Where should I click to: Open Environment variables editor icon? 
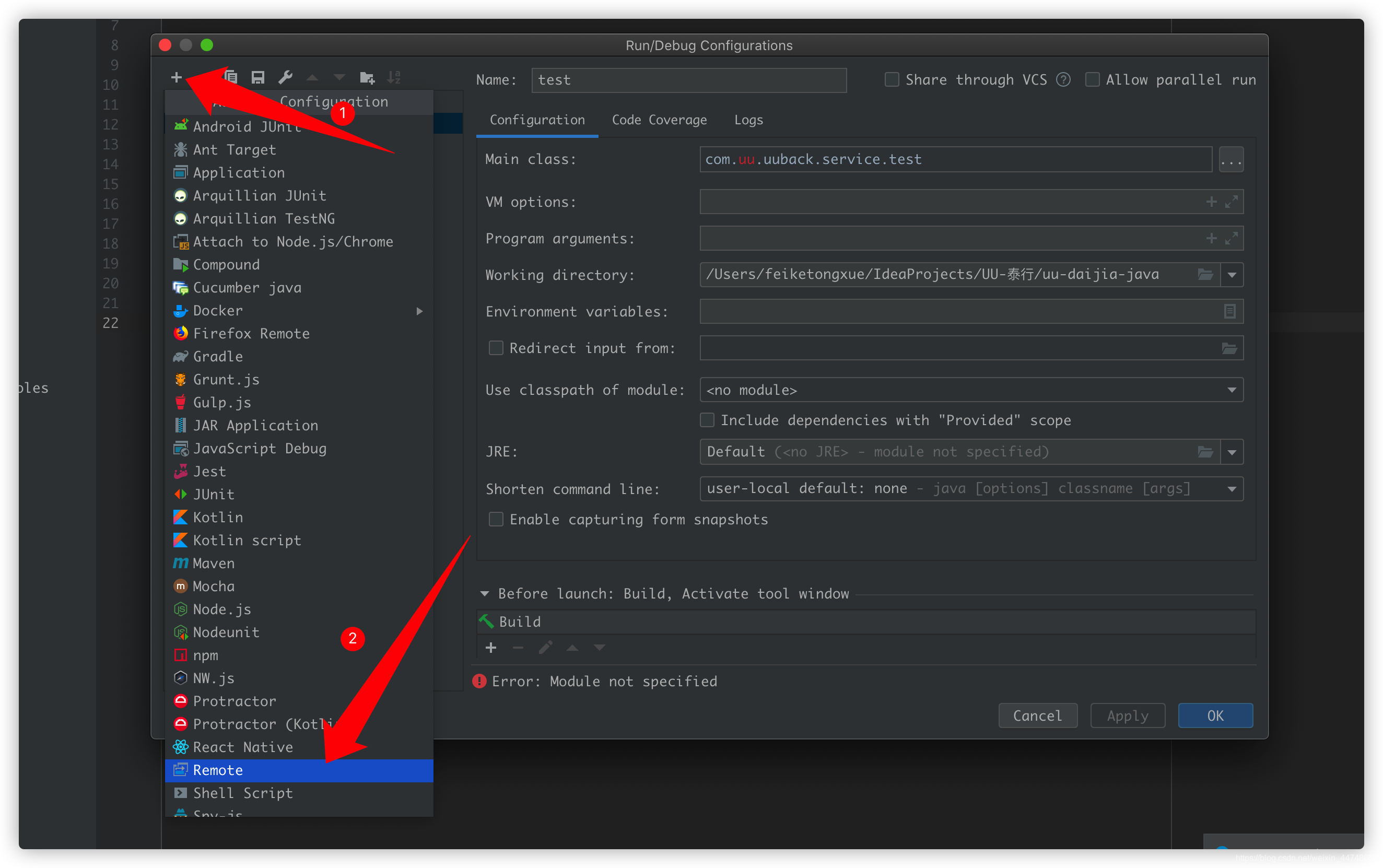point(1229,311)
